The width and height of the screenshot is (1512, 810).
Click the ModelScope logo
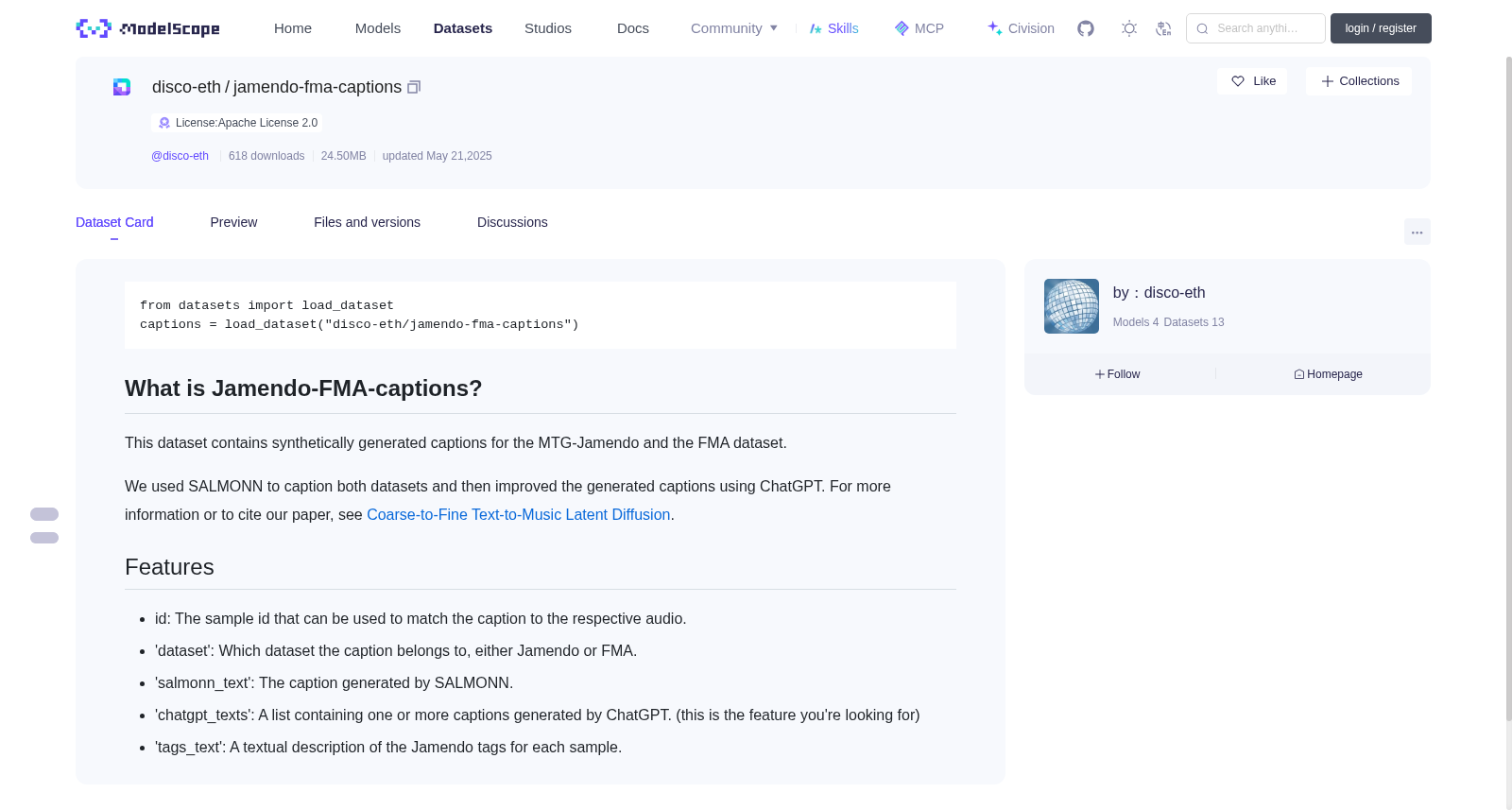point(148,28)
